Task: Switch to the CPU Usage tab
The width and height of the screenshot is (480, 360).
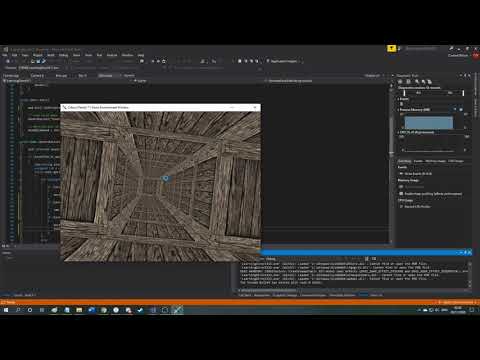Action: coord(456,161)
